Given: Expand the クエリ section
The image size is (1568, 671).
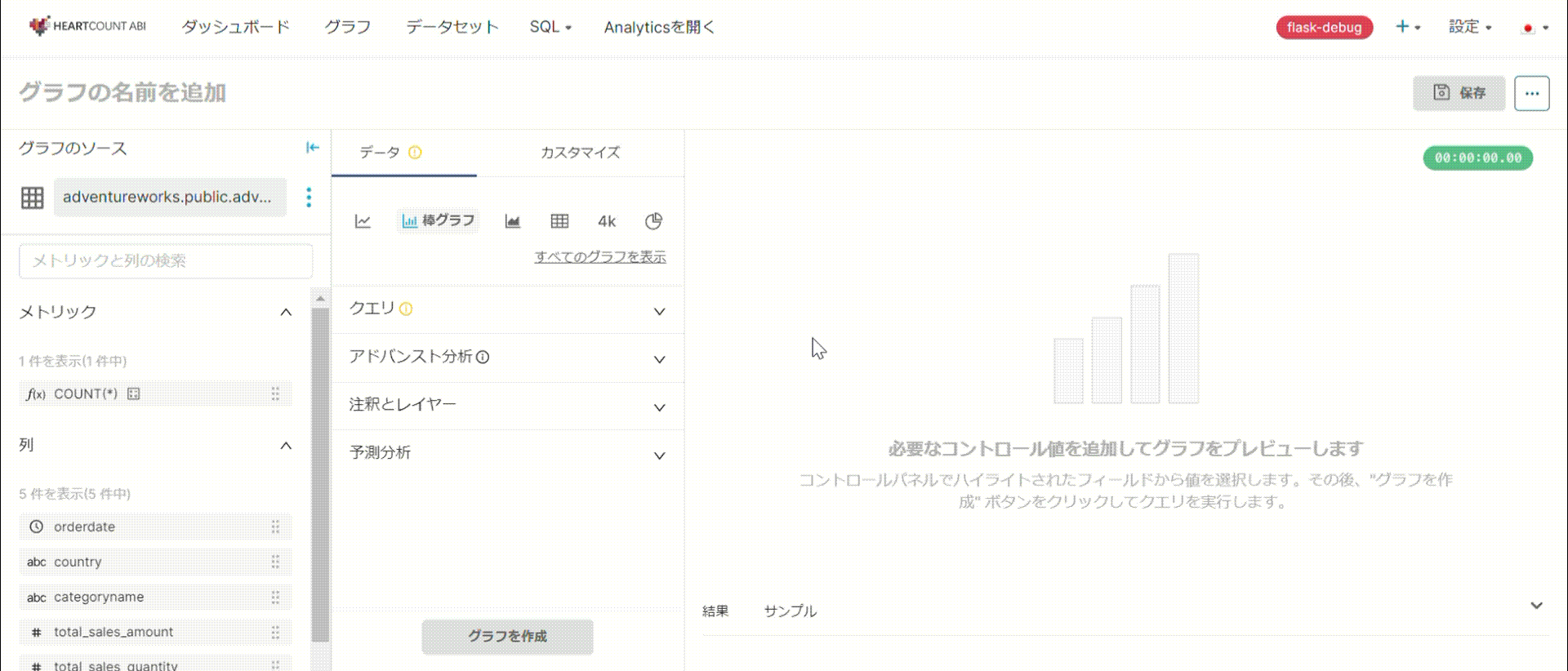Looking at the screenshot, I should (659, 311).
